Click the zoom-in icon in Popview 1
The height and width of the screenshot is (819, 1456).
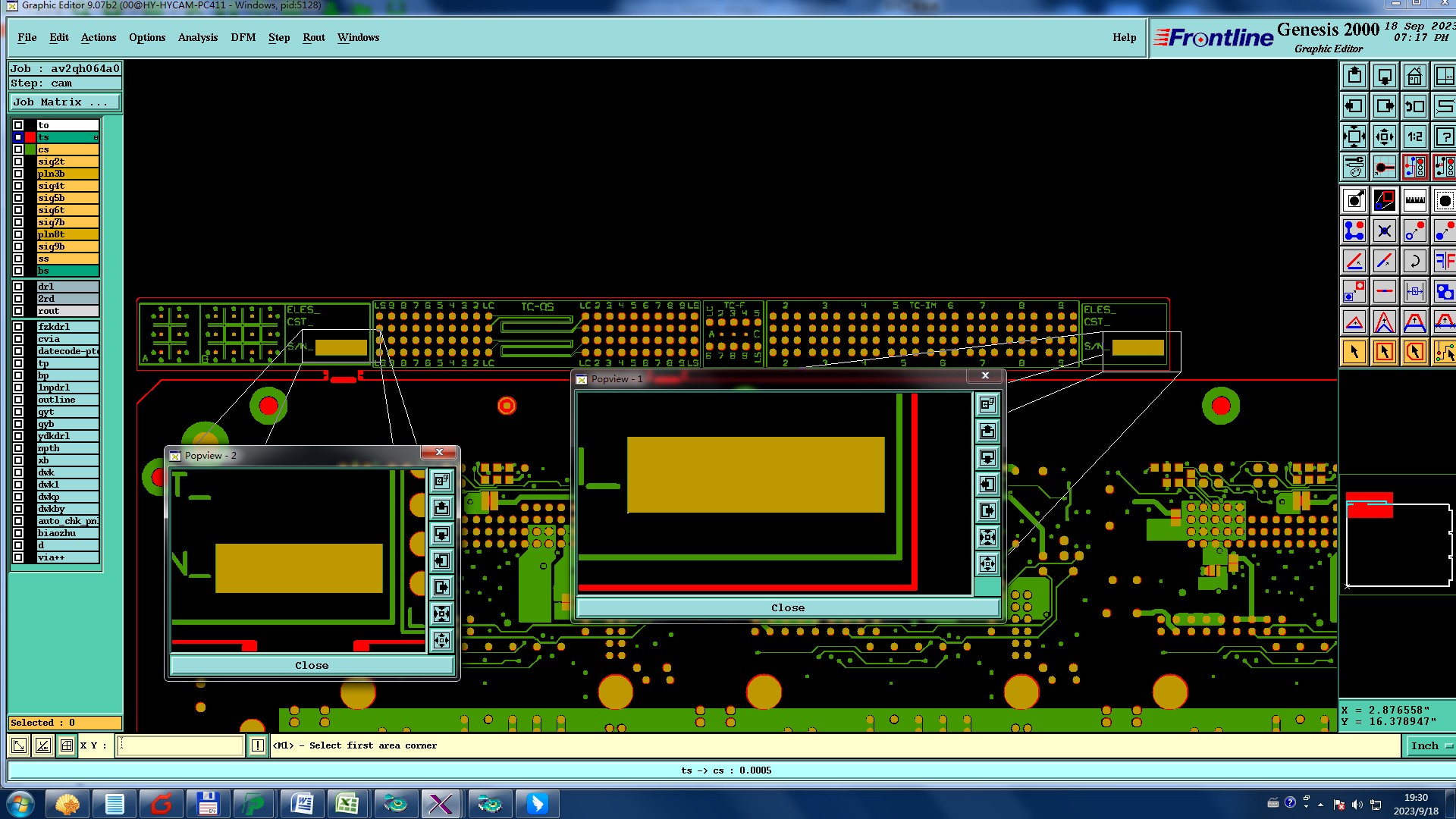tap(987, 537)
